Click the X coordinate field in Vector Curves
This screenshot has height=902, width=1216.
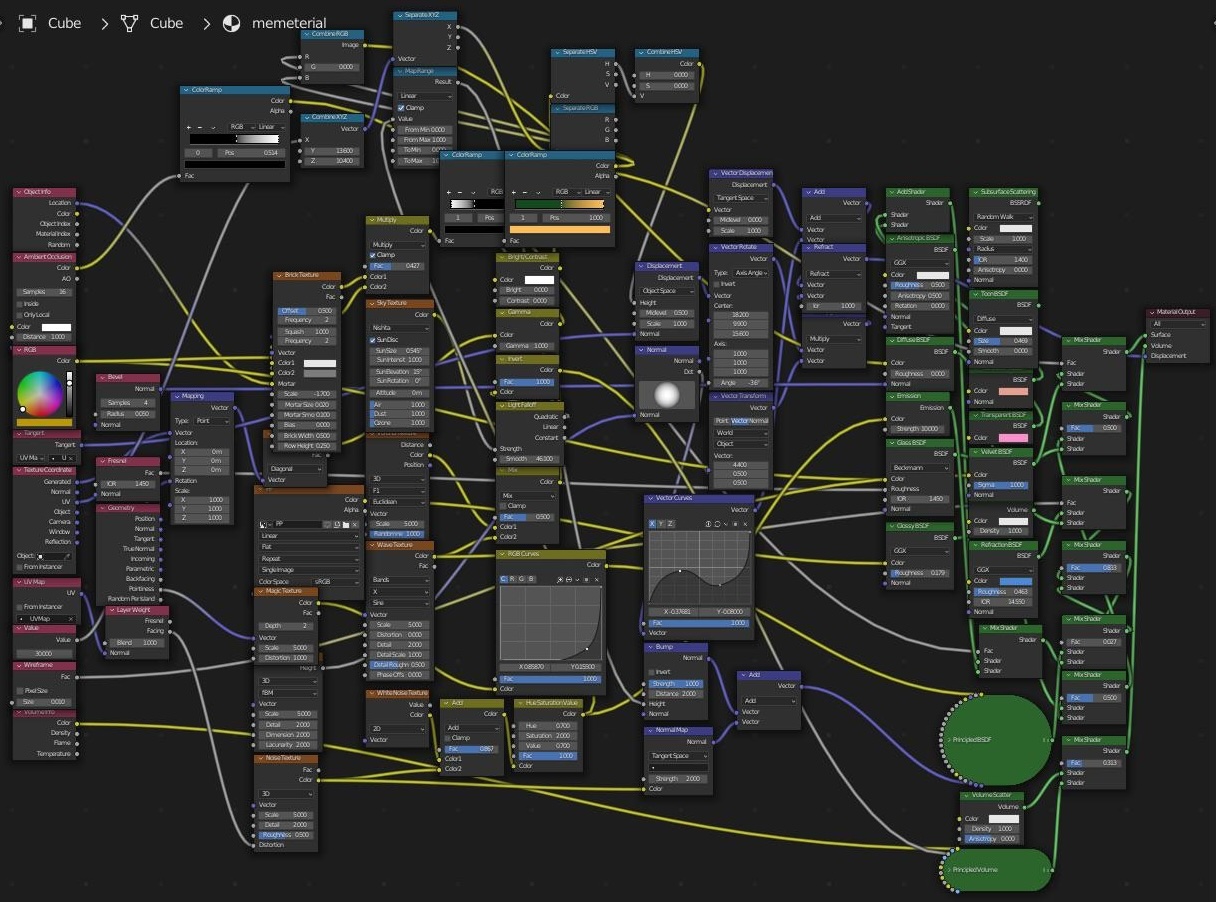(677, 611)
